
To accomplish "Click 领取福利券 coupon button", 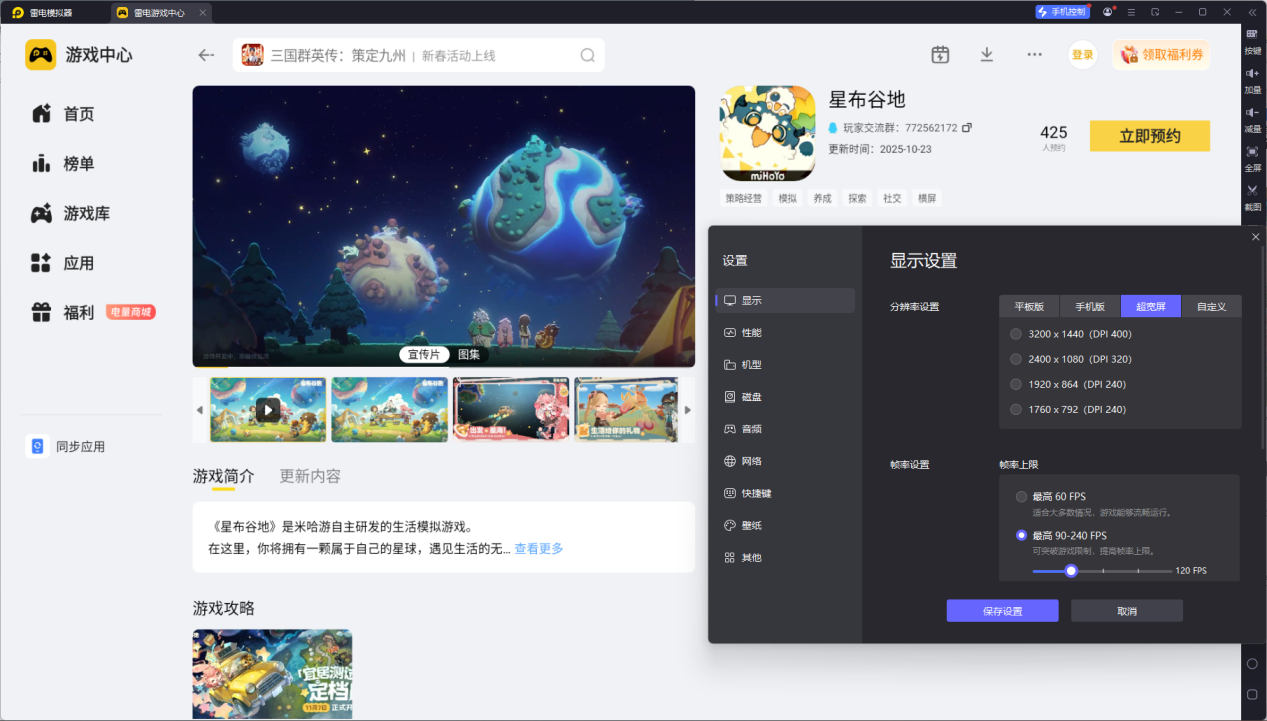I will coord(1161,55).
